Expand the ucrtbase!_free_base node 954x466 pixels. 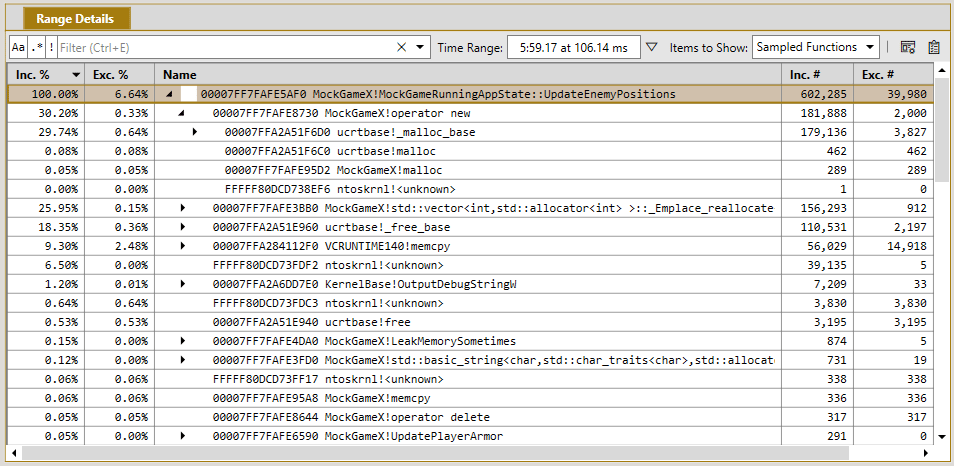183,227
